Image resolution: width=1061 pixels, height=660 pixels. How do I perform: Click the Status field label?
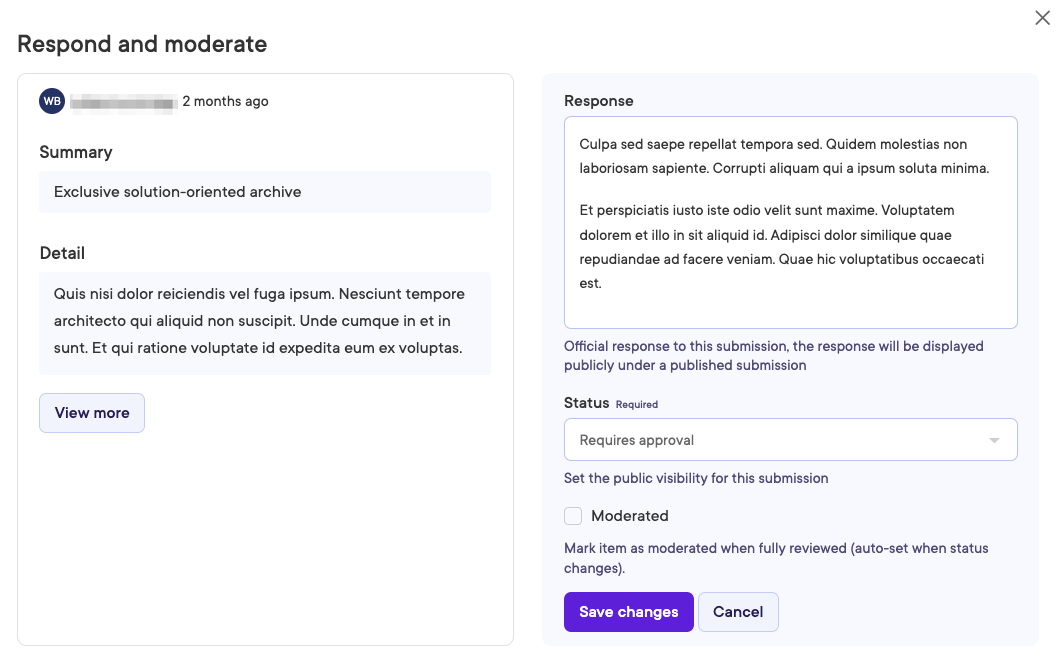586,403
